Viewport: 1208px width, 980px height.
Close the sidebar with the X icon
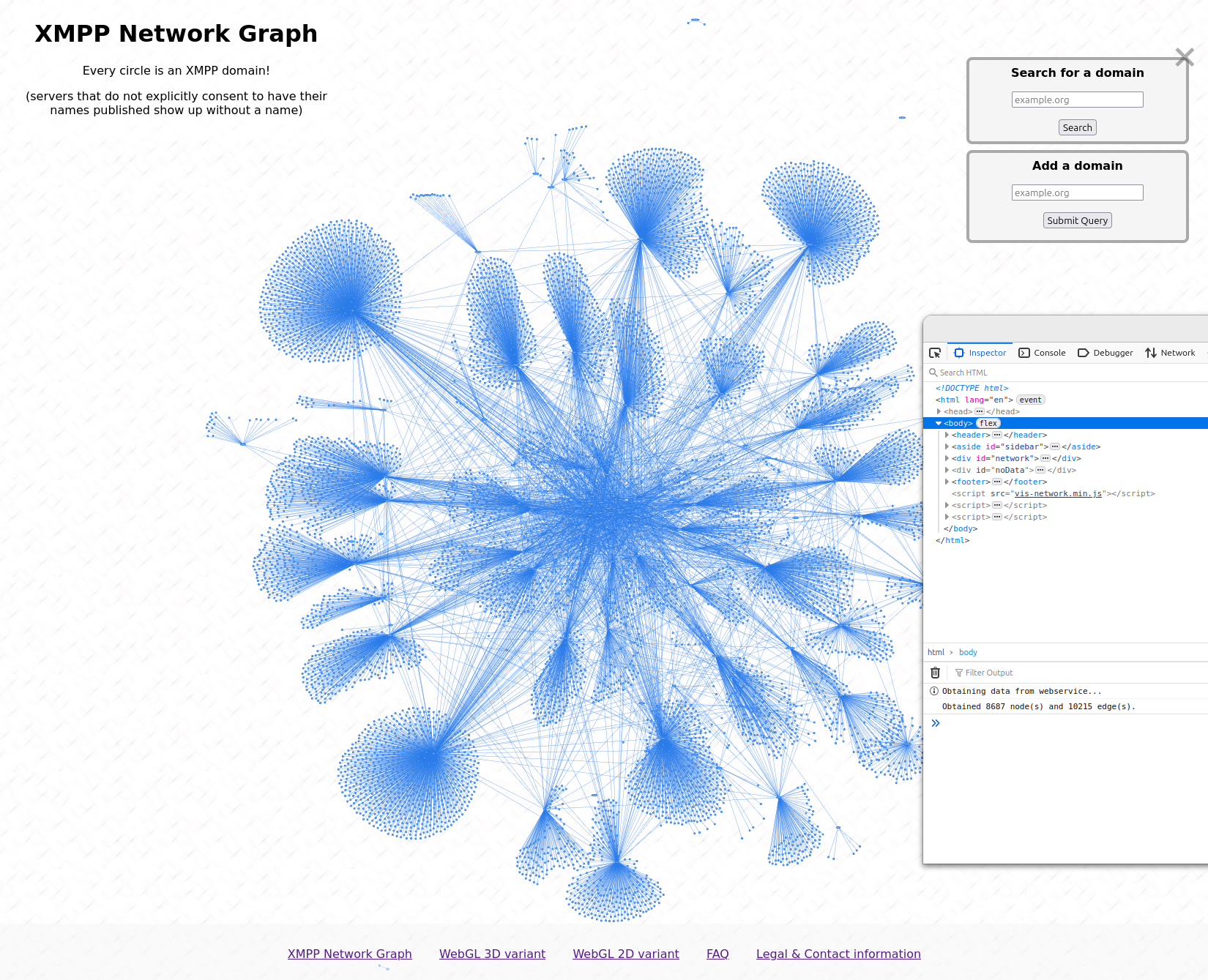[x=1184, y=57]
